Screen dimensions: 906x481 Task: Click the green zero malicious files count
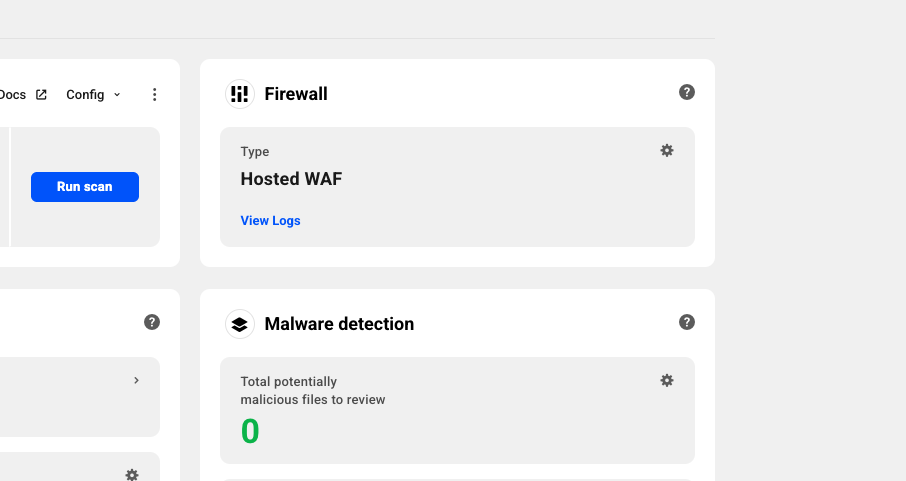(x=250, y=432)
